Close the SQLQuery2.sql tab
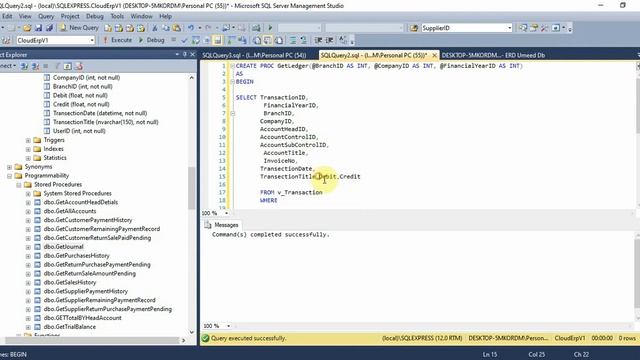The width and height of the screenshot is (640, 360). coord(434,55)
